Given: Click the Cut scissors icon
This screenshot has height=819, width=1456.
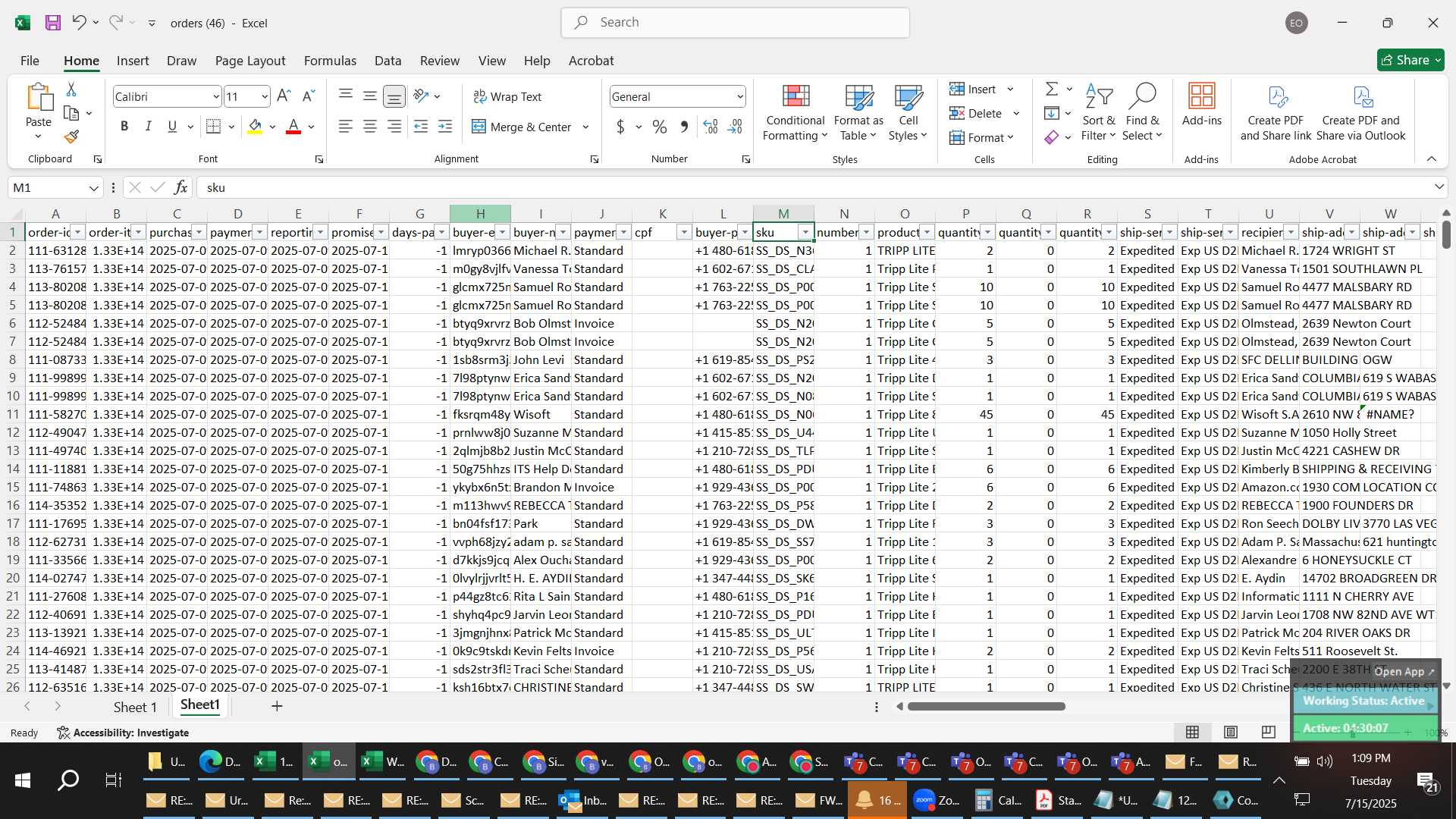Looking at the screenshot, I should (71, 89).
